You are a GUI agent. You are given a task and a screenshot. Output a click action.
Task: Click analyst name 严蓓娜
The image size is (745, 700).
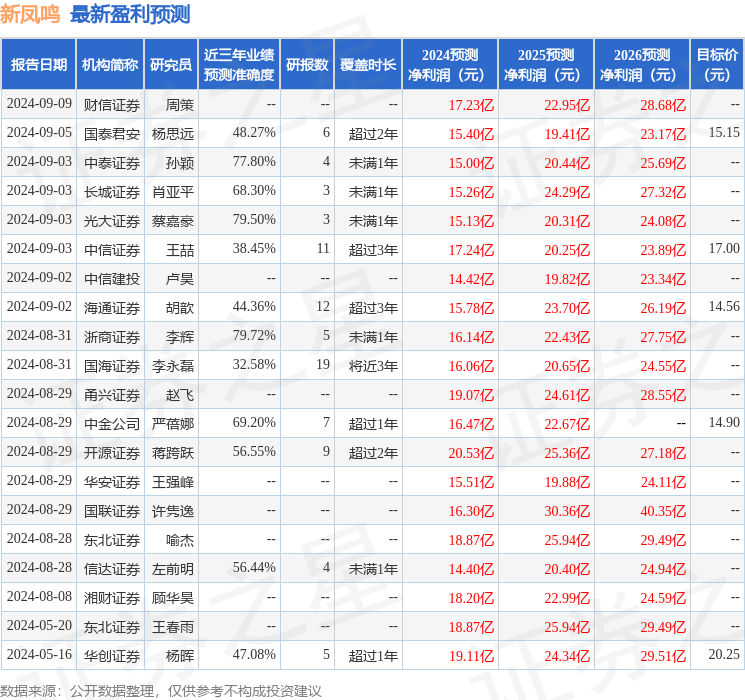[173, 423]
